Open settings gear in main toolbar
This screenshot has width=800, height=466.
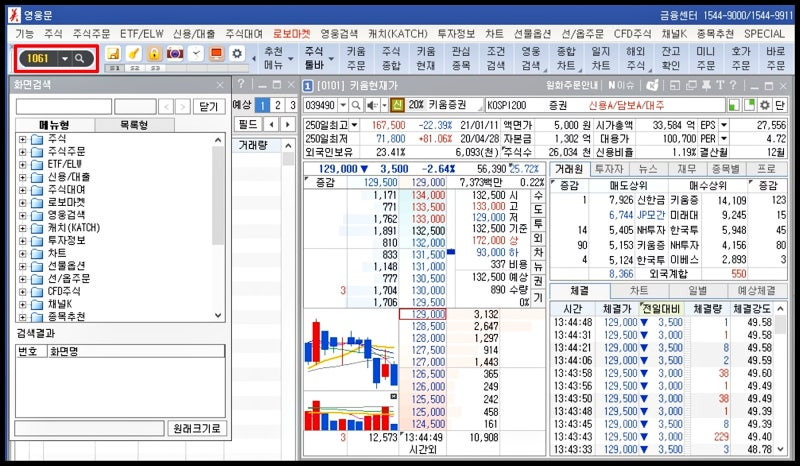tap(237, 54)
